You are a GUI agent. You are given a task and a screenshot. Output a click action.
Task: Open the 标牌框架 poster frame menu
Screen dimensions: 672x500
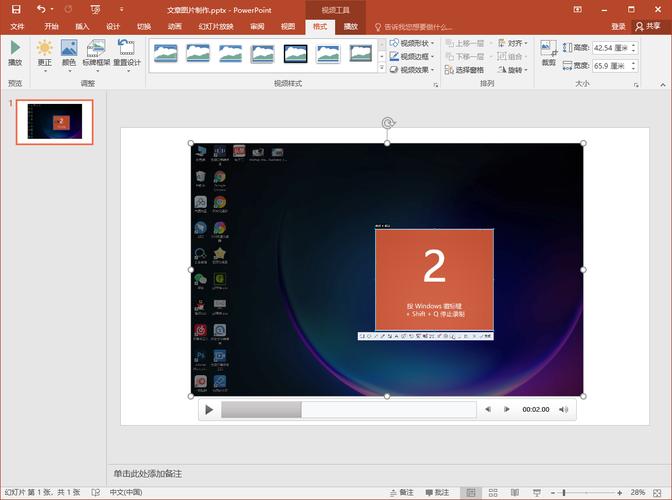(96, 55)
